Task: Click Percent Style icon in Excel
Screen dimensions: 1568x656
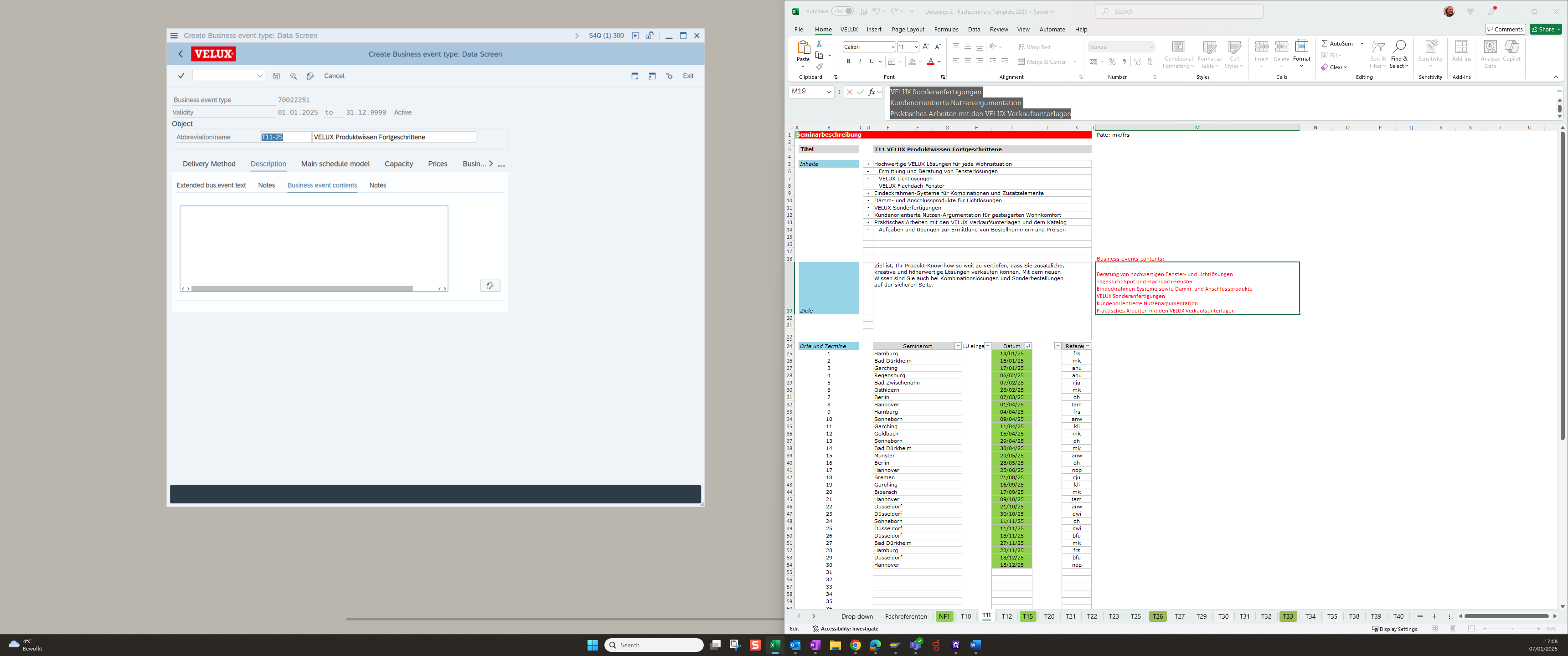Action: (1112, 61)
